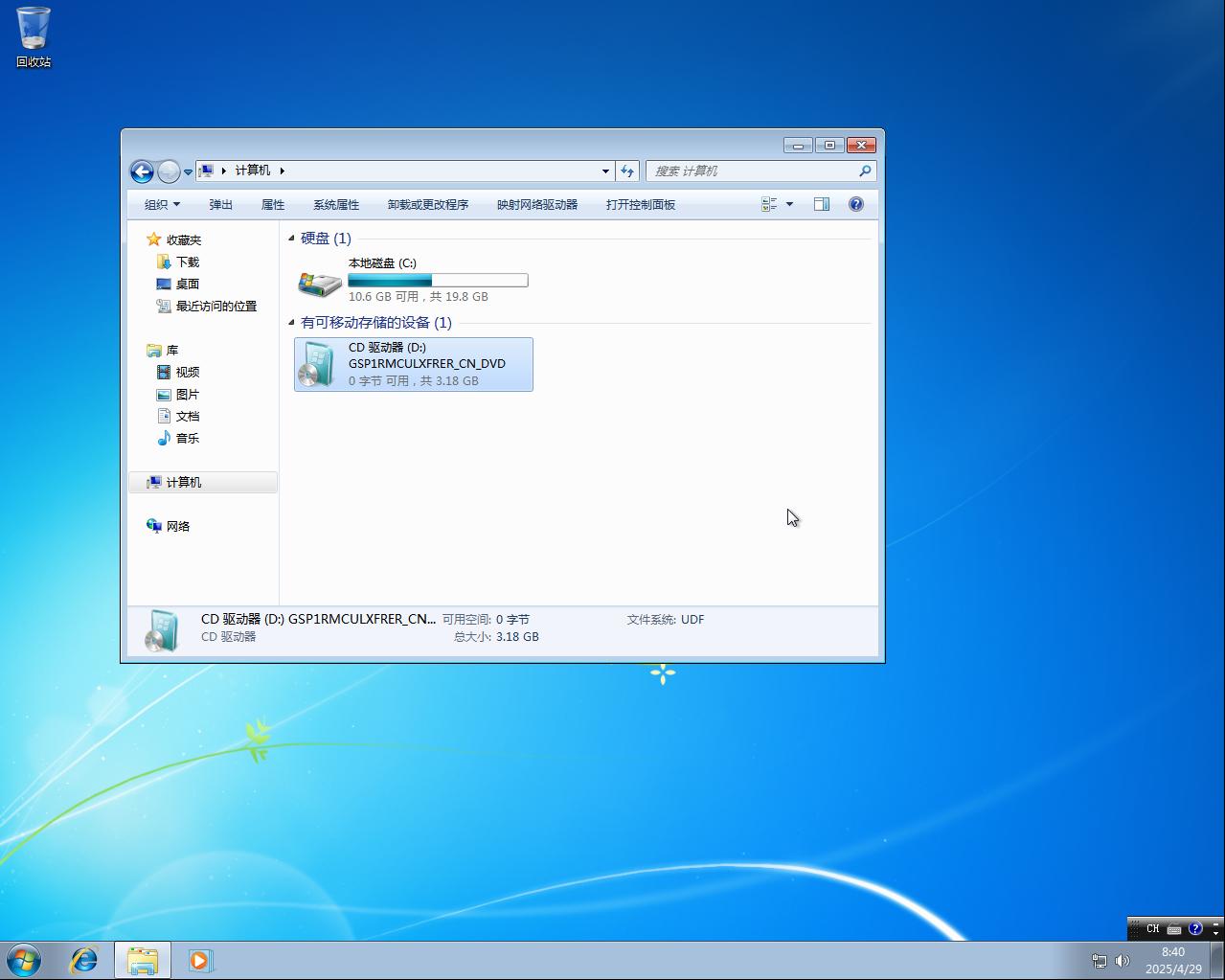
Task: Click 打开控制面板 in the toolbar
Action: [x=641, y=204]
